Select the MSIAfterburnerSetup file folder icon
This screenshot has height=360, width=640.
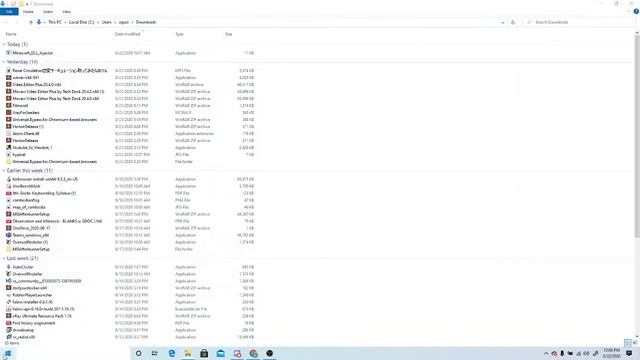[9, 249]
